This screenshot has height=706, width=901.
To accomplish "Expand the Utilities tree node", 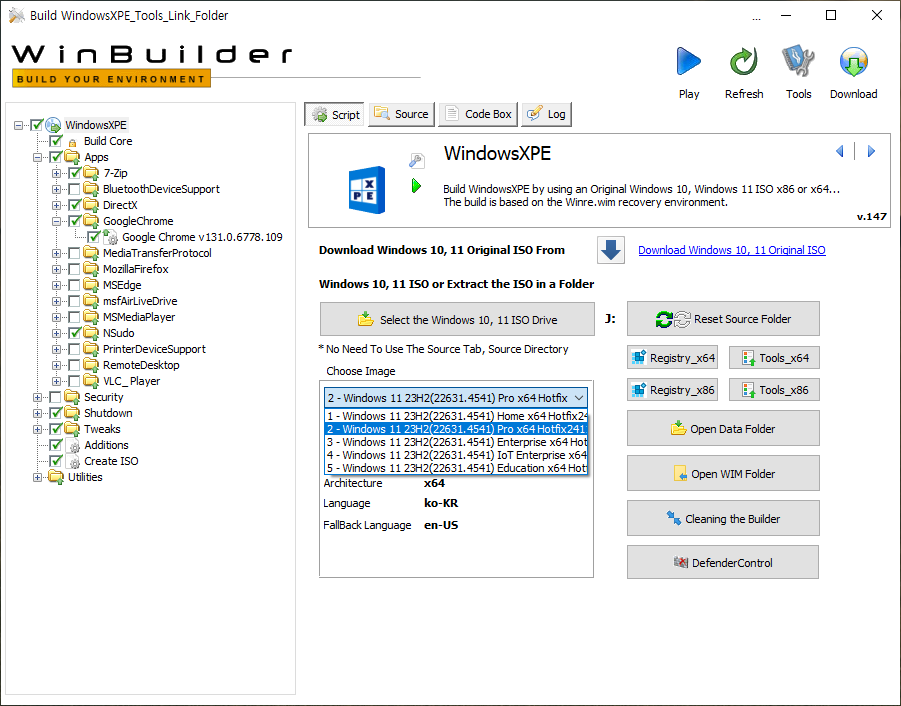I will coord(37,477).
